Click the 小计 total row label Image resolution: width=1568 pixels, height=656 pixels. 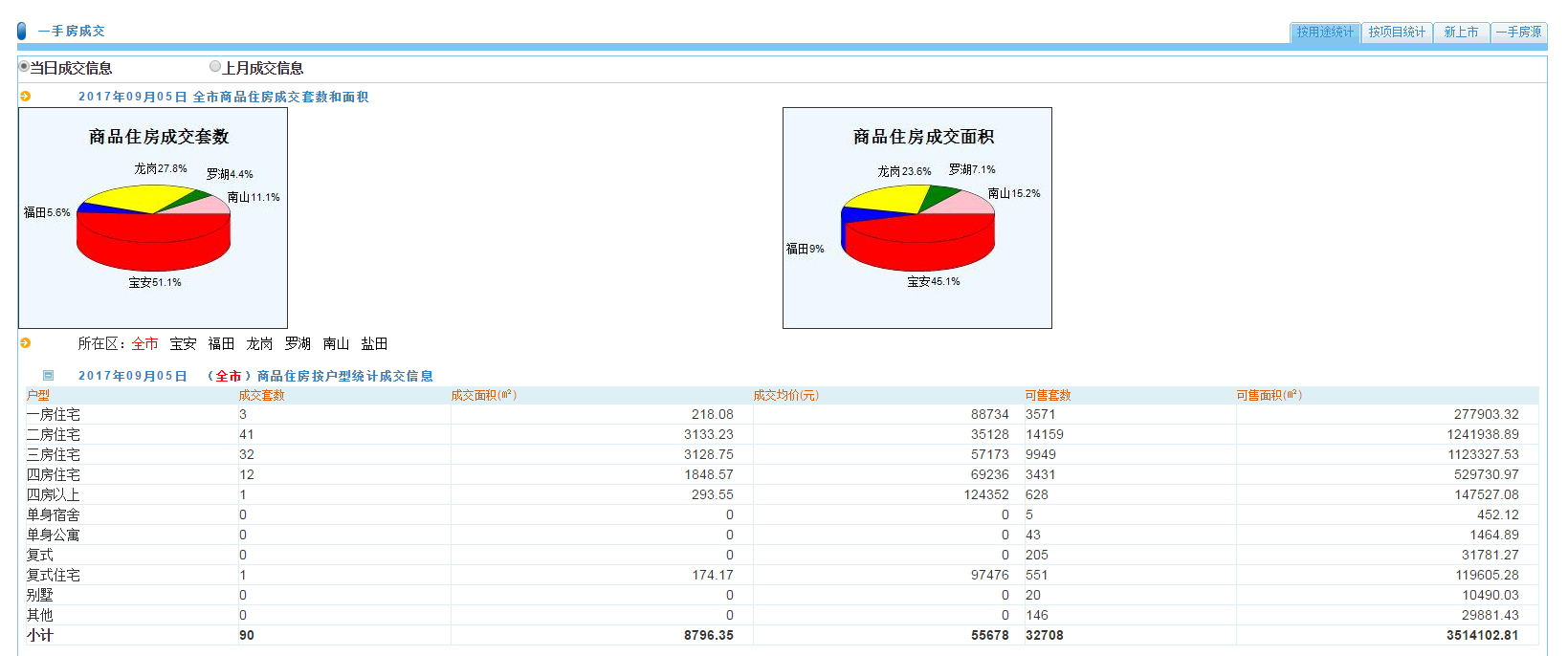pyautogui.click(x=40, y=635)
